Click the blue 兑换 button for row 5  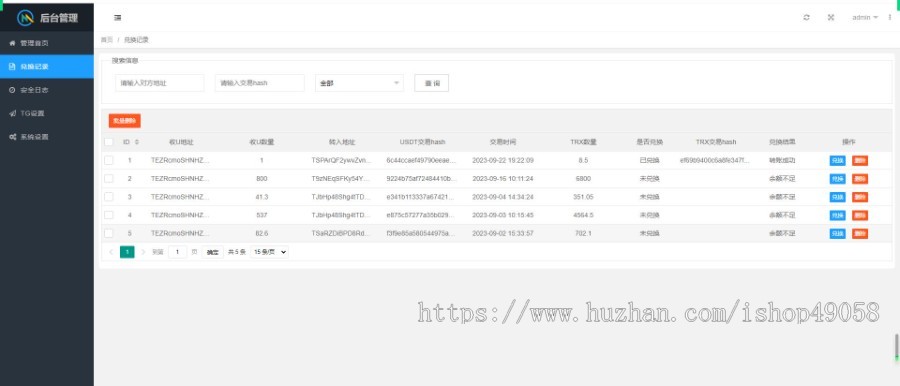[x=837, y=233]
